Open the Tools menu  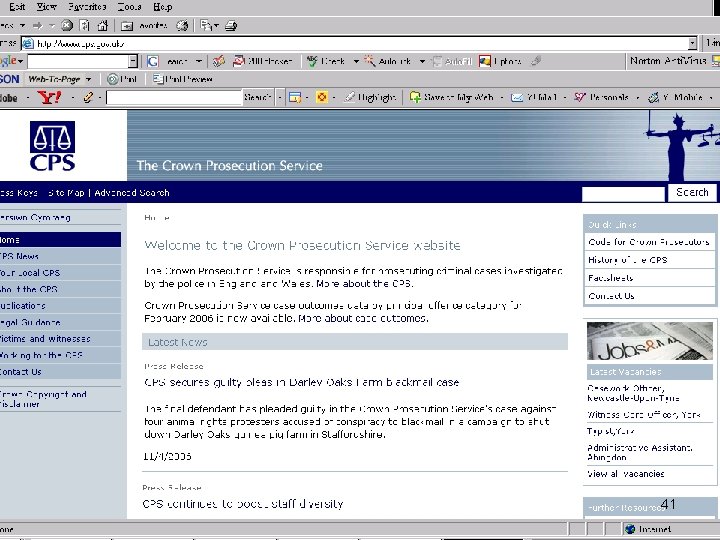(x=129, y=7)
